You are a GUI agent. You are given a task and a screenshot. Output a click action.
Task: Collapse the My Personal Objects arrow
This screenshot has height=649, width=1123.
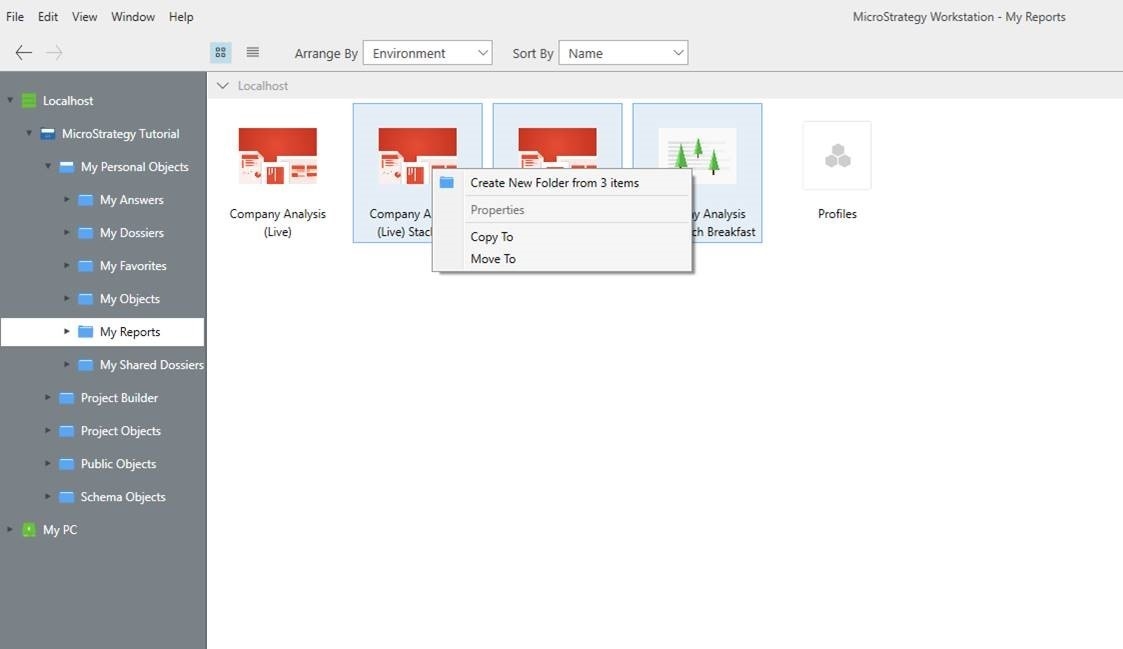(48, 166)
